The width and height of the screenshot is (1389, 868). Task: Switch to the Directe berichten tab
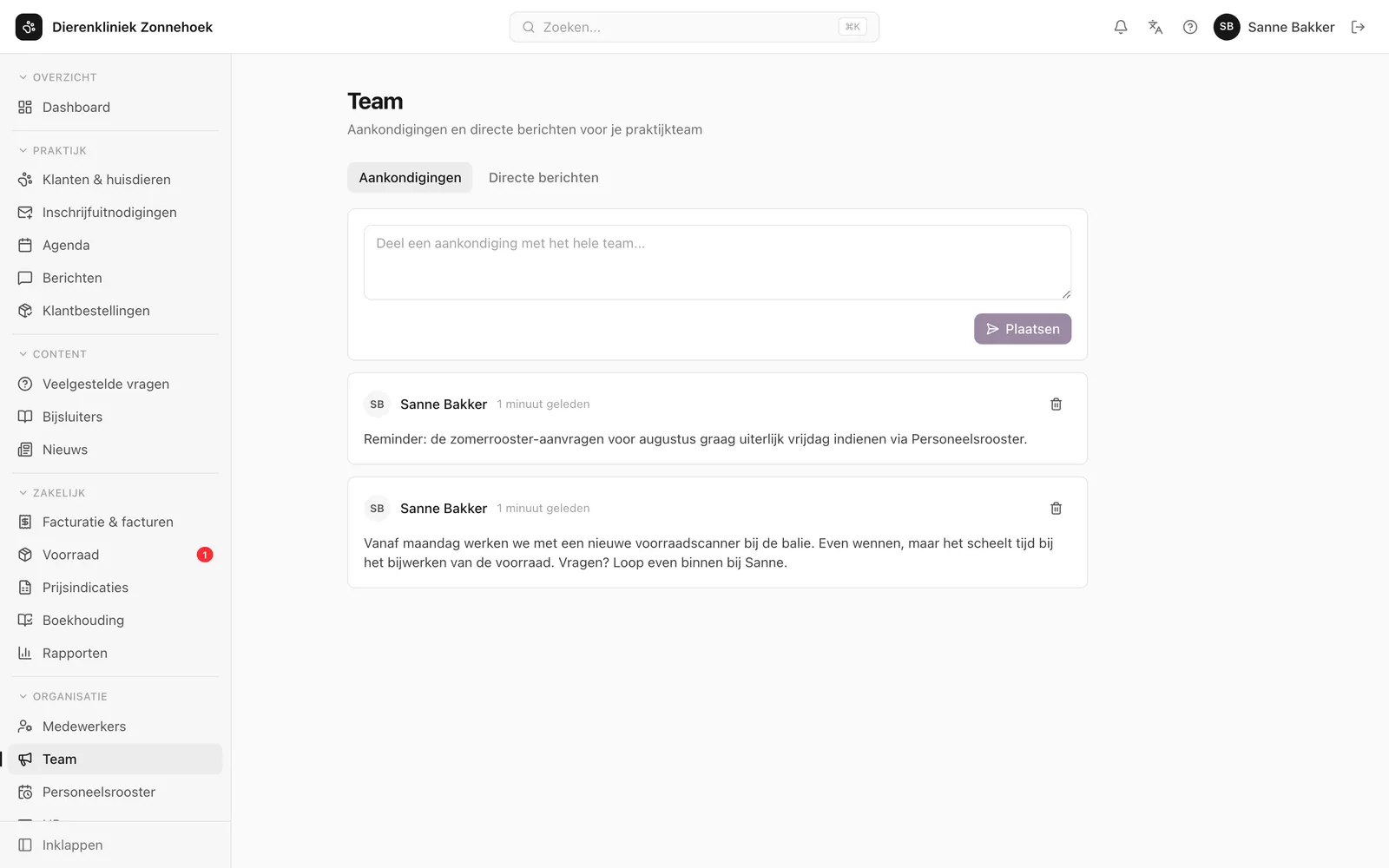tap(543, 177)
